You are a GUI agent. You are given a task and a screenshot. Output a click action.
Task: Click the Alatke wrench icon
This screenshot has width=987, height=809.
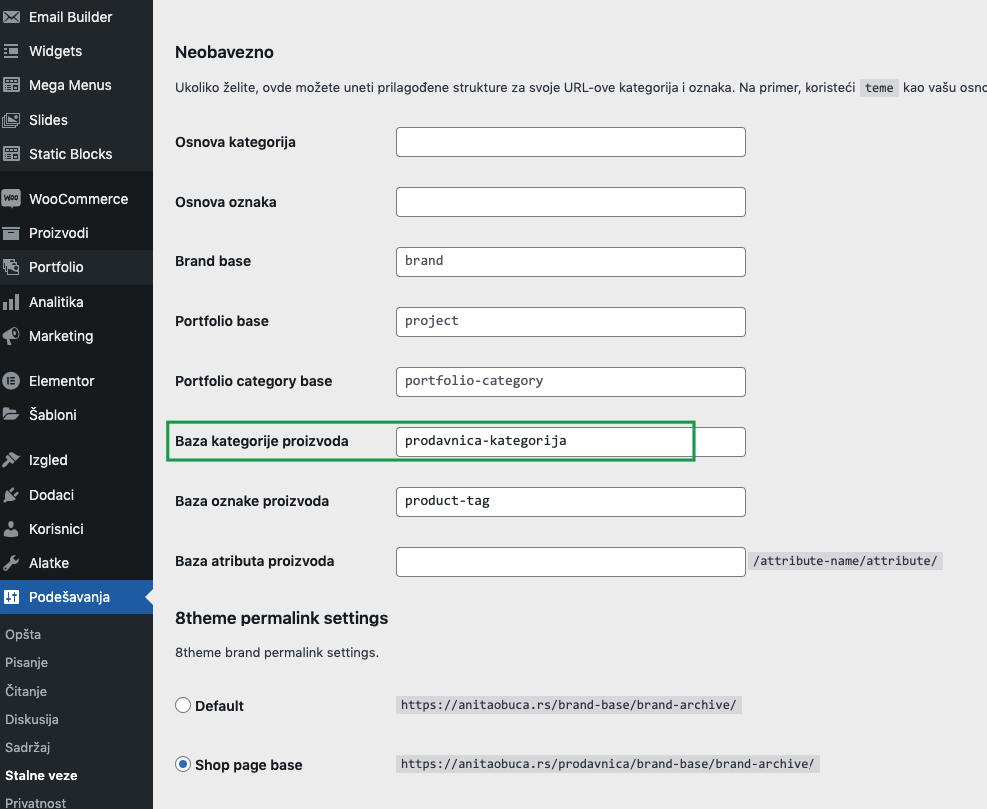(x=11, y=563)
